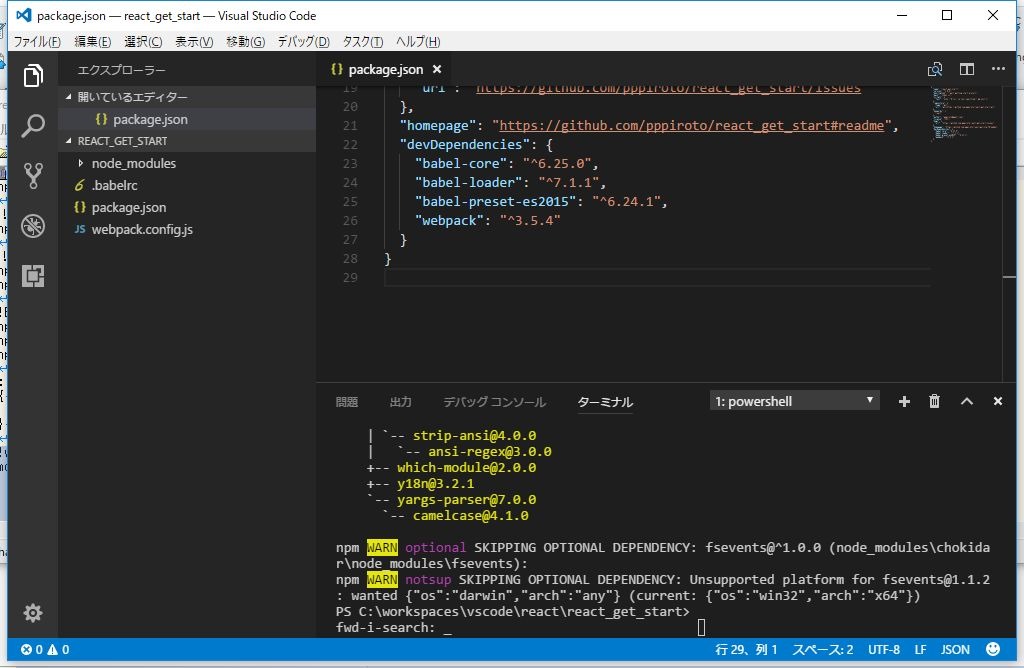
Task: Click the Manage gear icon
Action: pyautogui.click(x=33, y=612)
